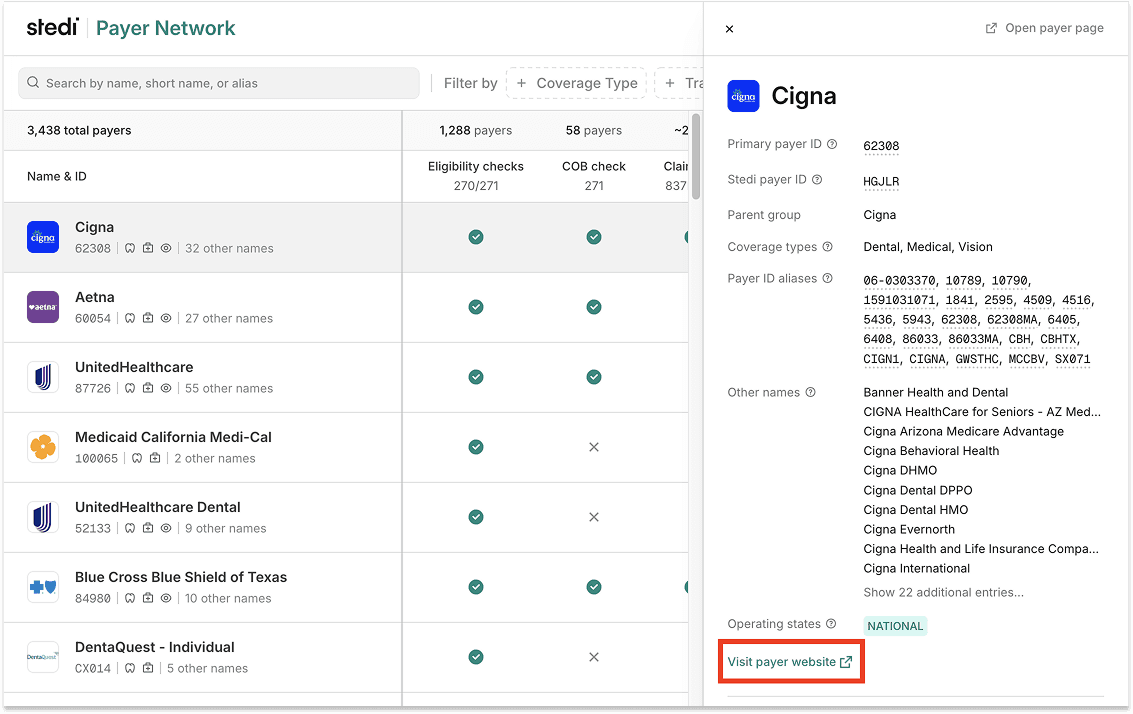Select Blue Cross Blue Shield of Texas name

pyautogui.click(x=181, y=577)
